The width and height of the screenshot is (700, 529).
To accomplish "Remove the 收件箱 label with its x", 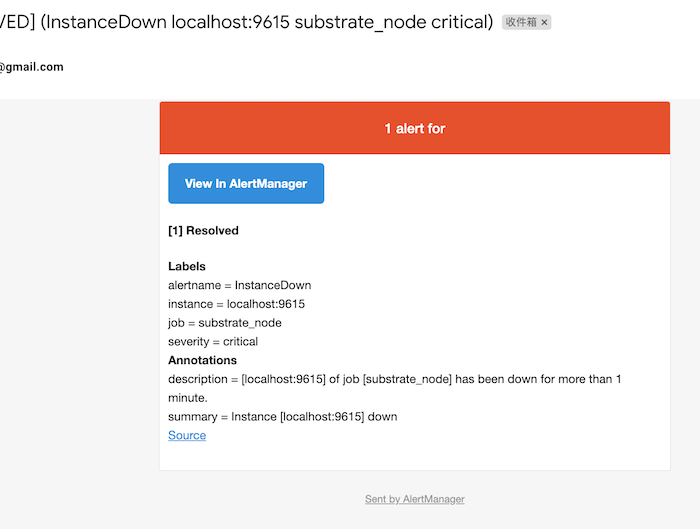I will (544, 23).
